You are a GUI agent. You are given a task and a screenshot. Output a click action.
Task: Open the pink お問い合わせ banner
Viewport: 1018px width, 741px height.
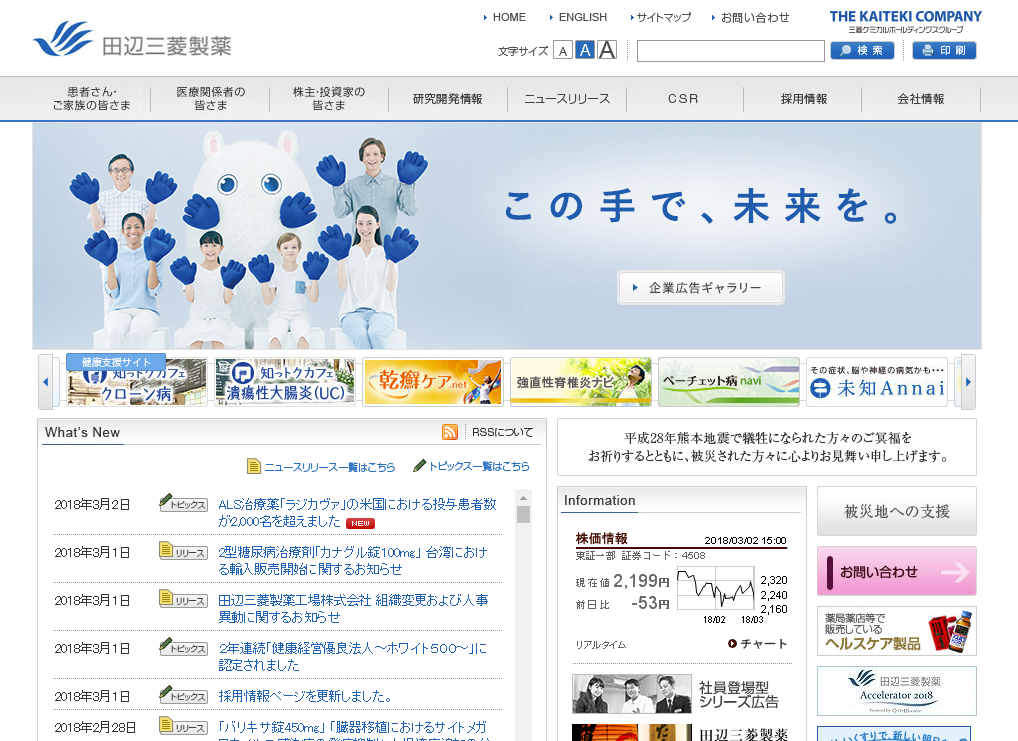[897, 571]
